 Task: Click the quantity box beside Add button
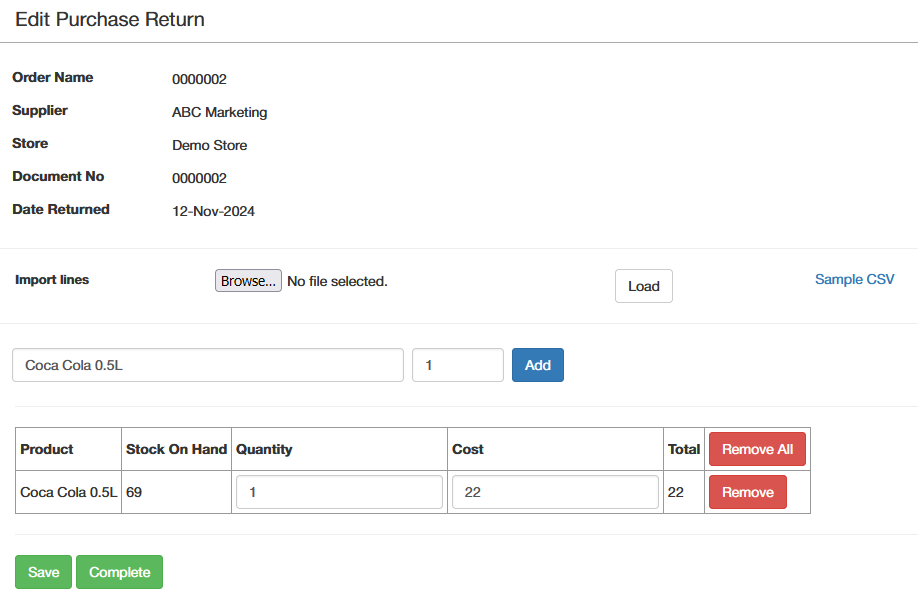coord(458,365)
